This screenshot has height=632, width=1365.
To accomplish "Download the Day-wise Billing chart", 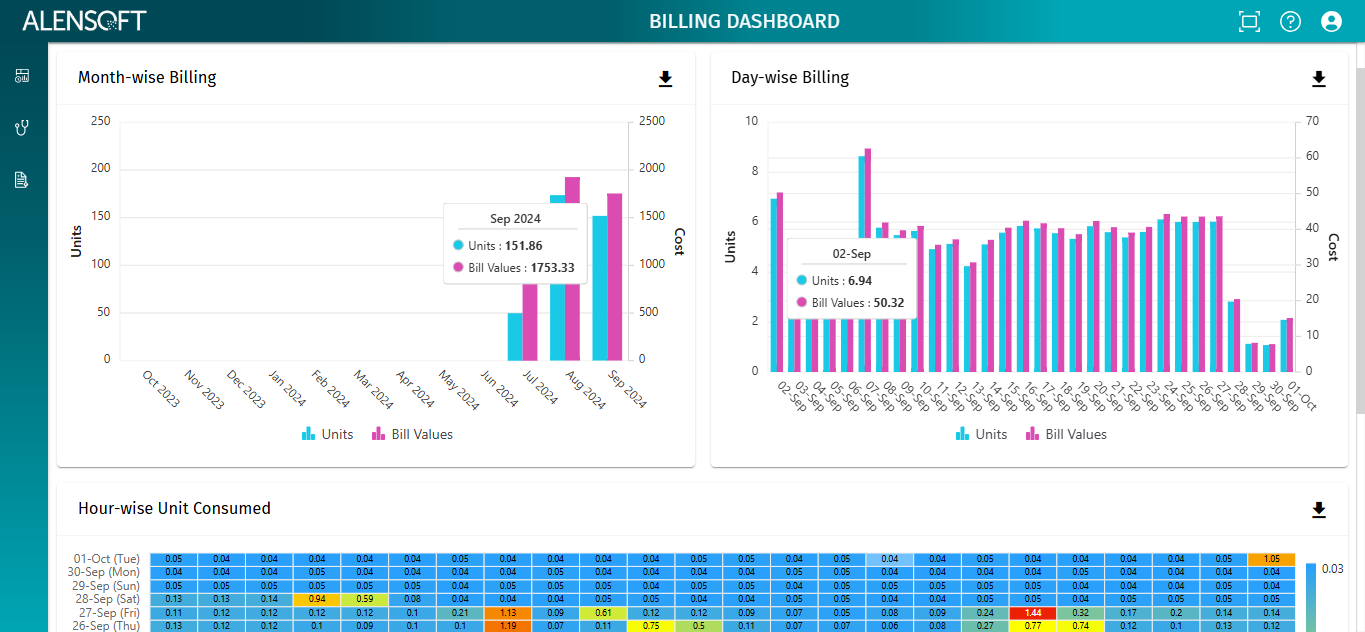I will tap(1319, 78).
